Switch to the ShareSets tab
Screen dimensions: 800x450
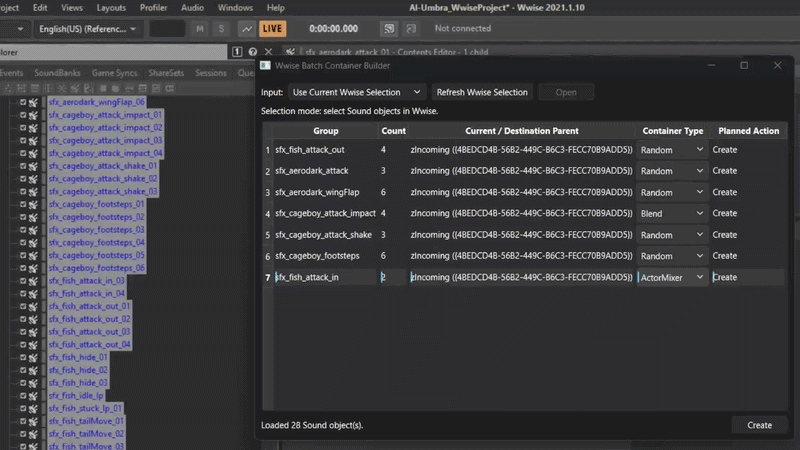[166, 73]
